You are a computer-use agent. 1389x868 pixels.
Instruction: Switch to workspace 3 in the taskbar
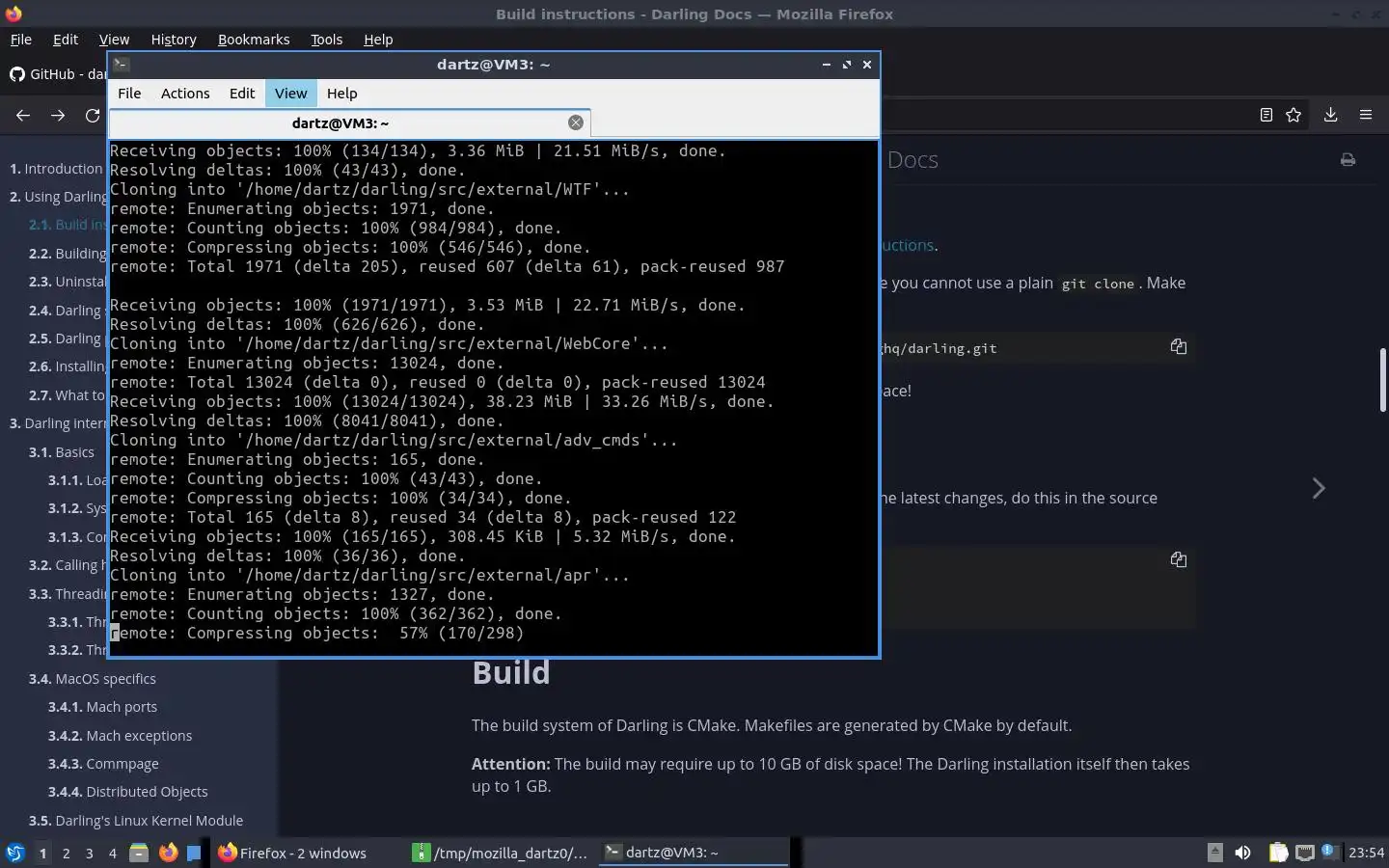coord(89,853)
